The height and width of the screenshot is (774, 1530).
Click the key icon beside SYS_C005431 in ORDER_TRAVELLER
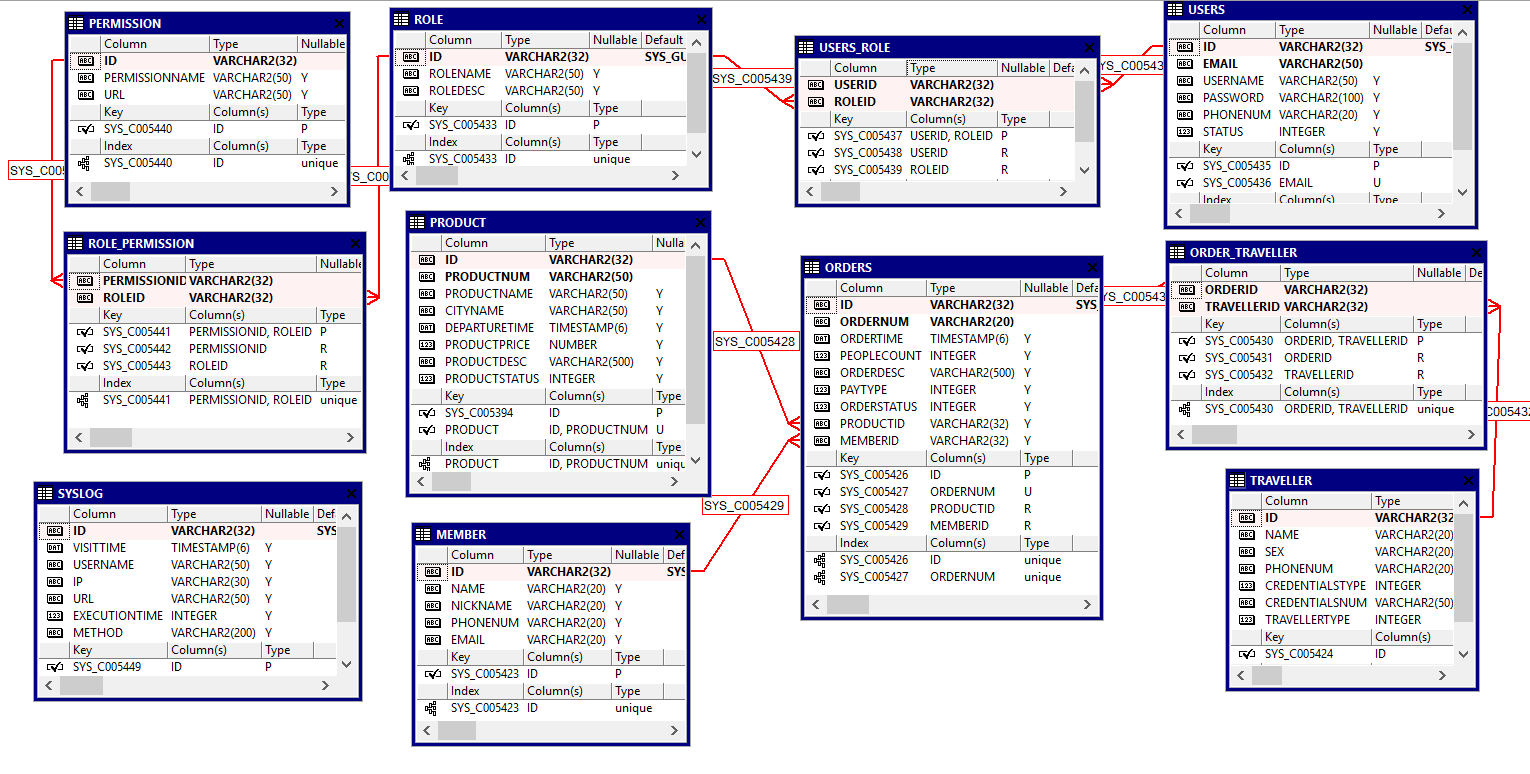pos(1186,358)
